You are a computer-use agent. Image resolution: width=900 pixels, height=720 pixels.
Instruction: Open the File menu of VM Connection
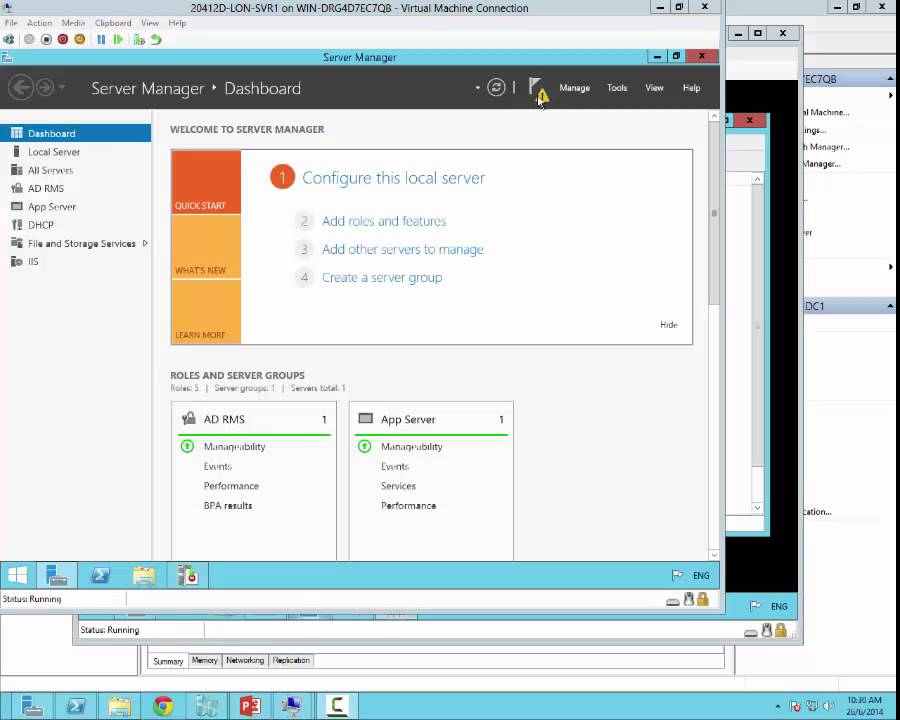[11, 23]
